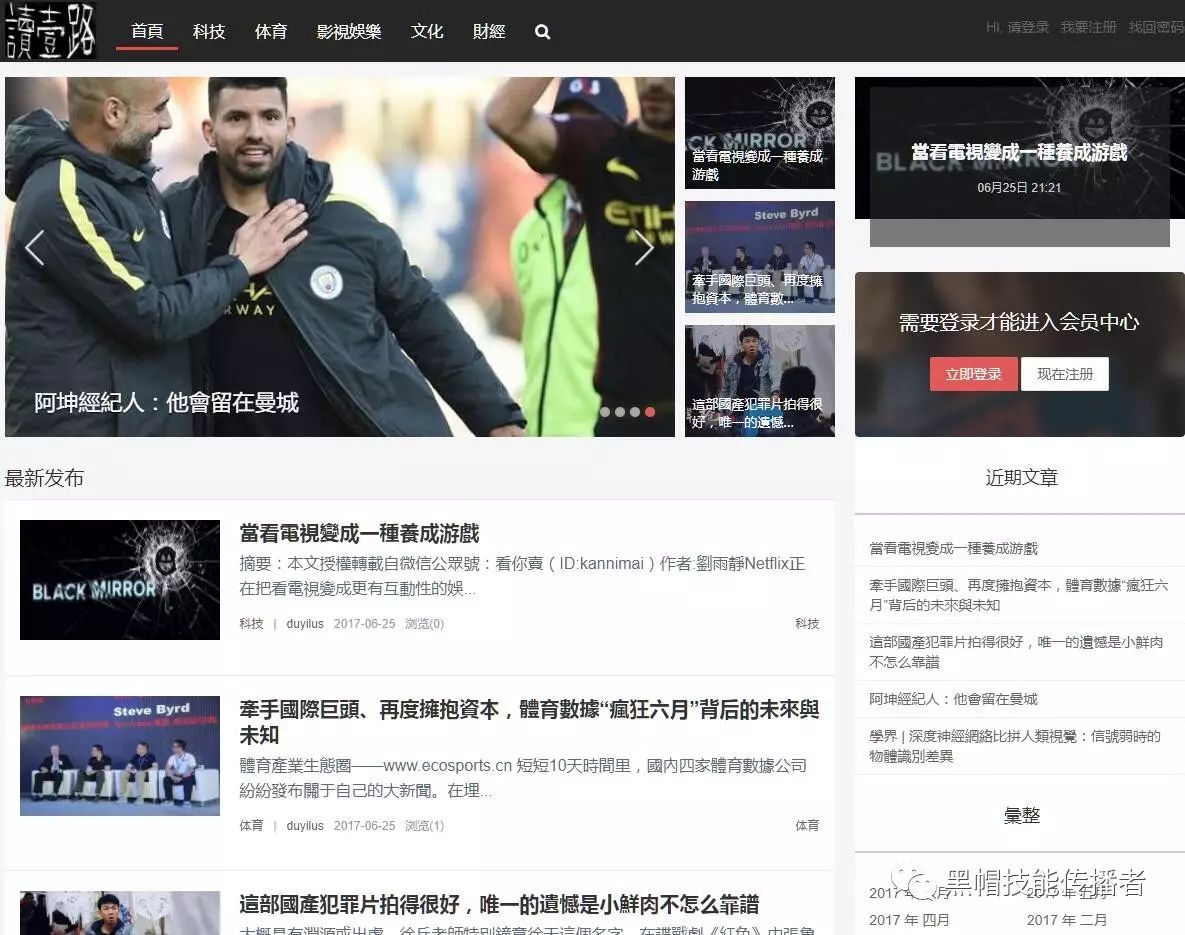Open article 牽手國際巨頭、再度擁抱資本 title
This screenshot has width=1185, height=935.
(x=529, y=722)
